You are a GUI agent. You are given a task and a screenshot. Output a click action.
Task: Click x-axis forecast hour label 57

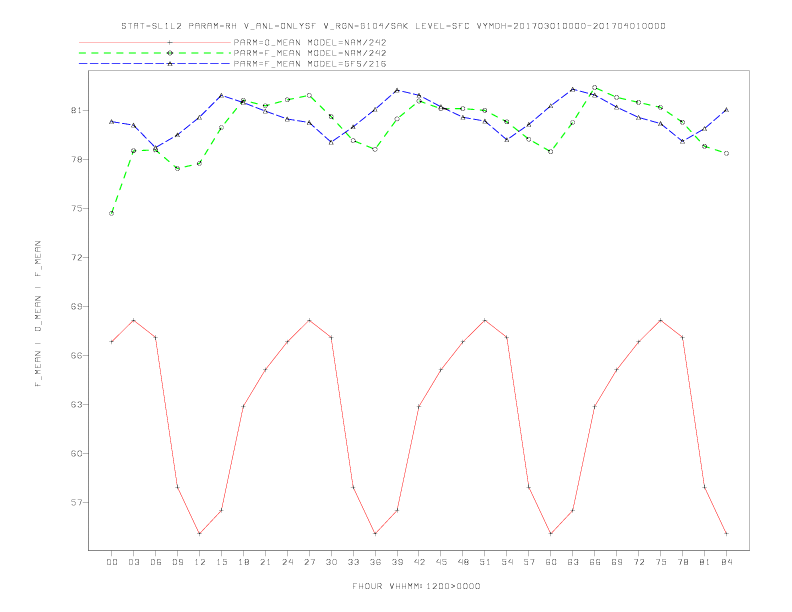click(x=529, y=562)
